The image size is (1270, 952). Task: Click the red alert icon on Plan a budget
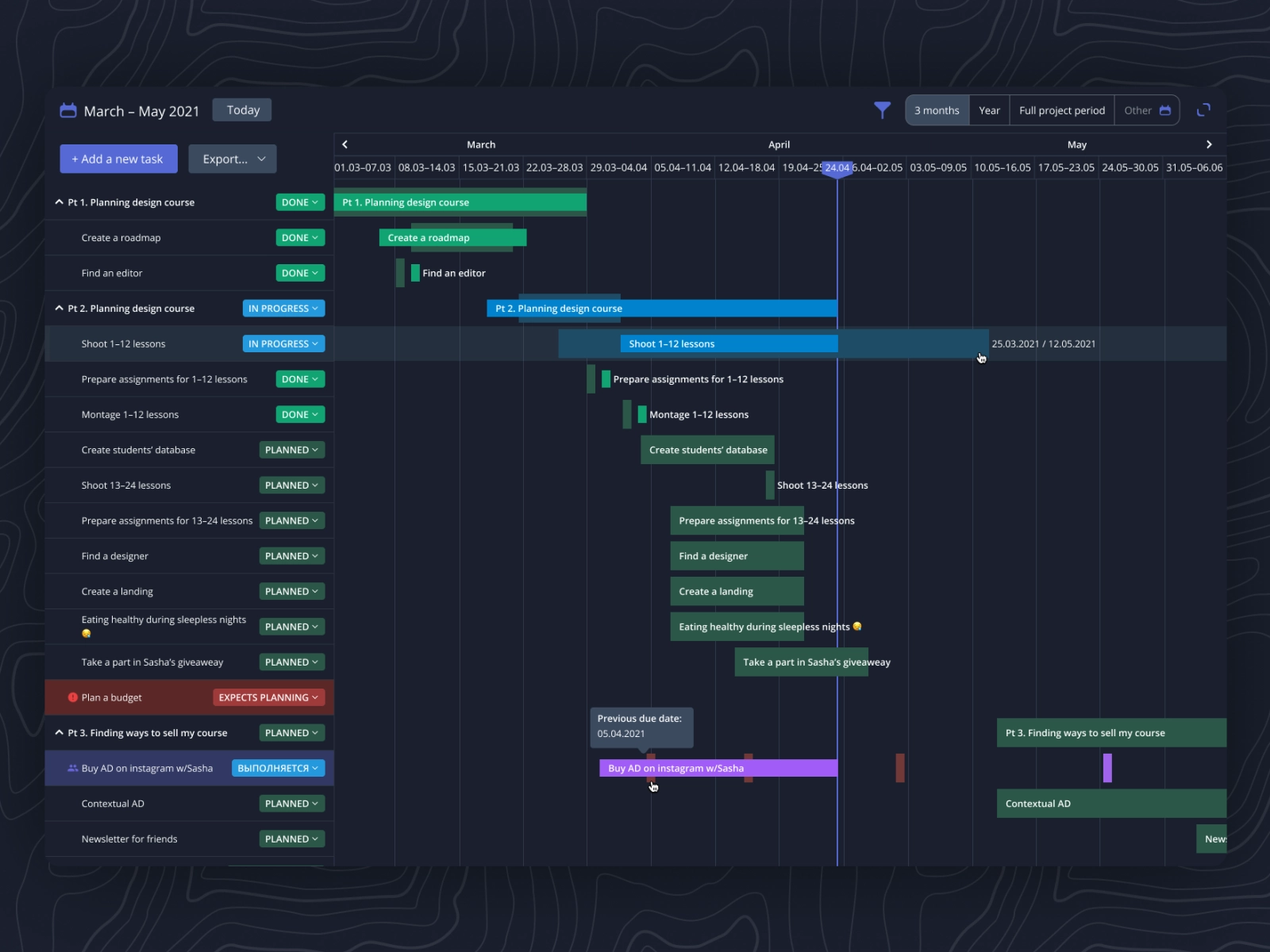[73, 697]
